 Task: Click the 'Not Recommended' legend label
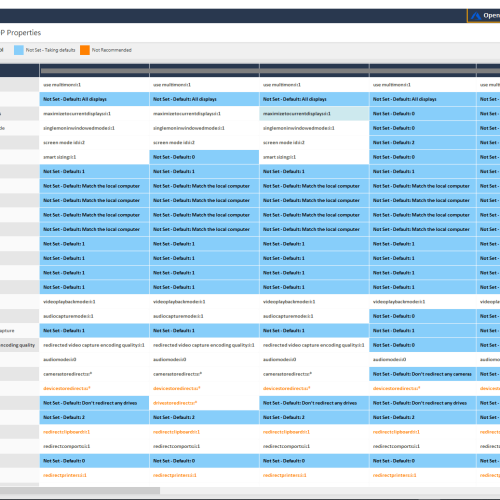pos(112,50)
